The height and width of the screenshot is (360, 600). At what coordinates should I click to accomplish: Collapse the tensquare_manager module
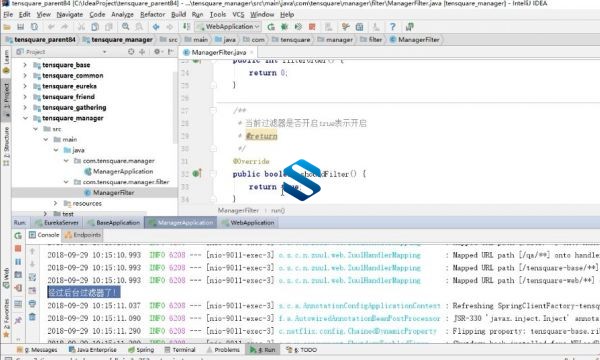pos(25,118)
